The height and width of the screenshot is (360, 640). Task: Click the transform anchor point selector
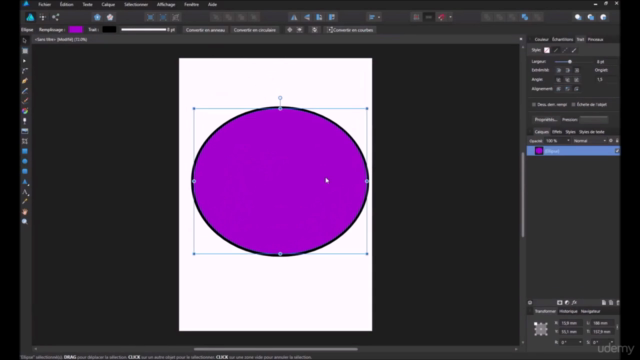[x=541, y=329]
